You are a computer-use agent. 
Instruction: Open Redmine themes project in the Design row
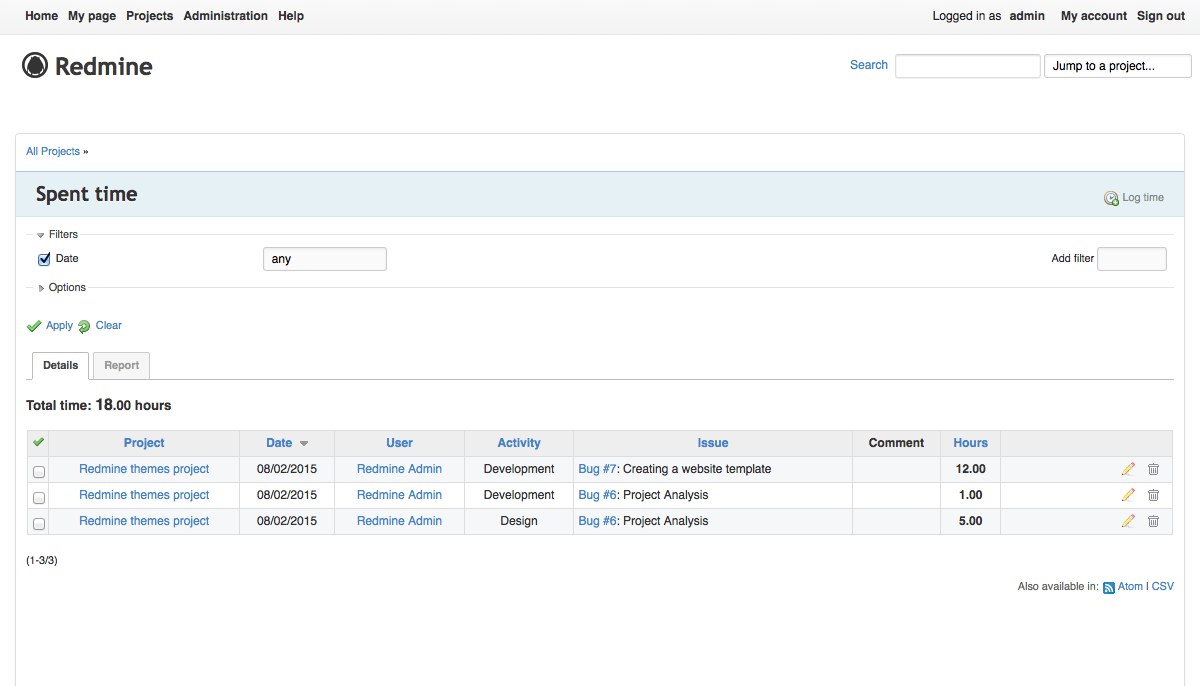tap(144, 521)
